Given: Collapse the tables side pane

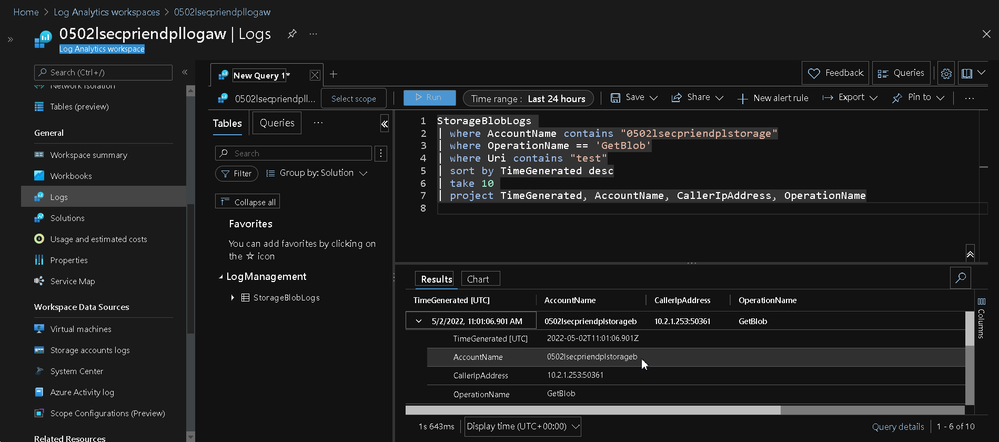Looking at the screenshot, I should [384, 124].
